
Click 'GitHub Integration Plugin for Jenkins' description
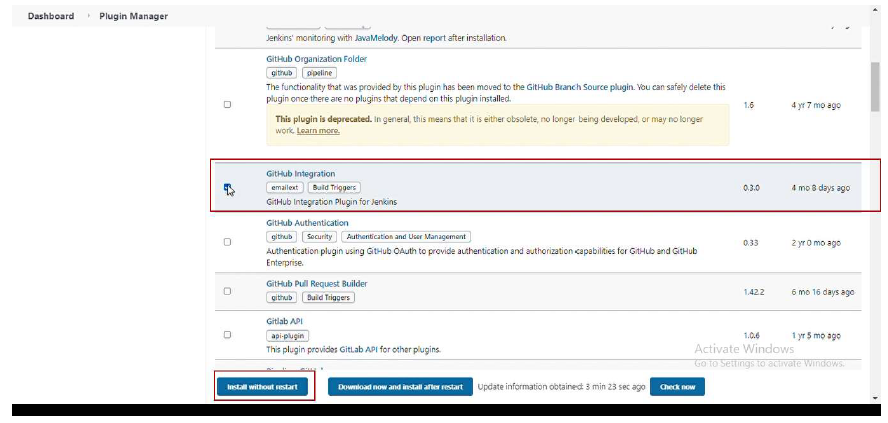[331, 202]
